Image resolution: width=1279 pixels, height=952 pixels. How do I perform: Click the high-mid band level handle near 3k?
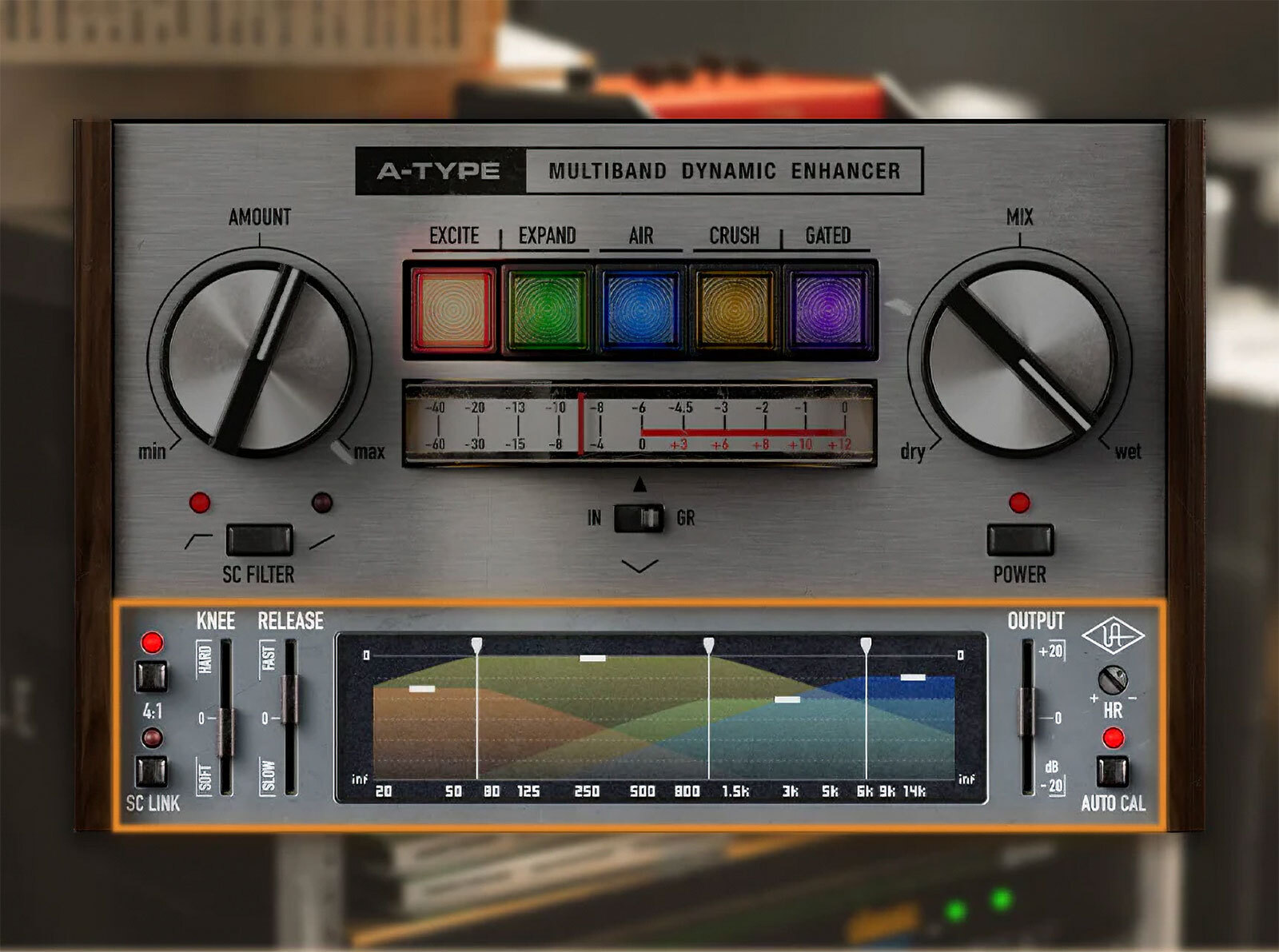tap(787, 699)
